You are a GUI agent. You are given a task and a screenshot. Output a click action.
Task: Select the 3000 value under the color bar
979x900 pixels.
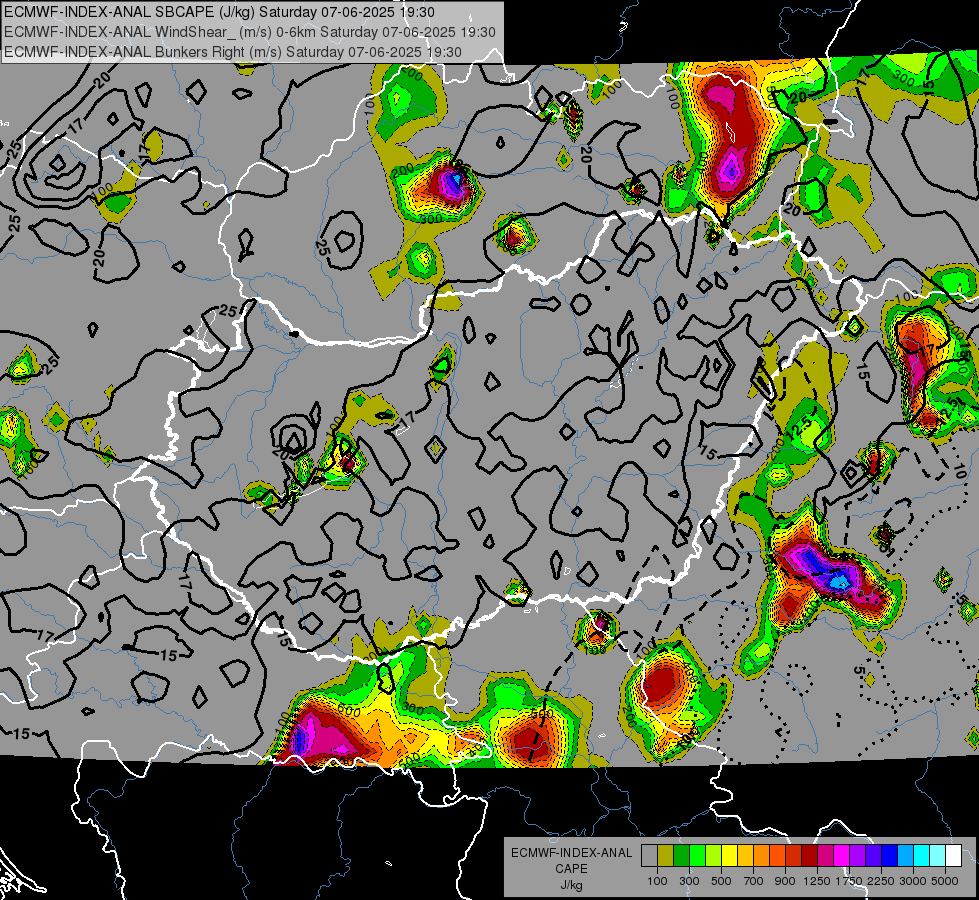point(913,881)
